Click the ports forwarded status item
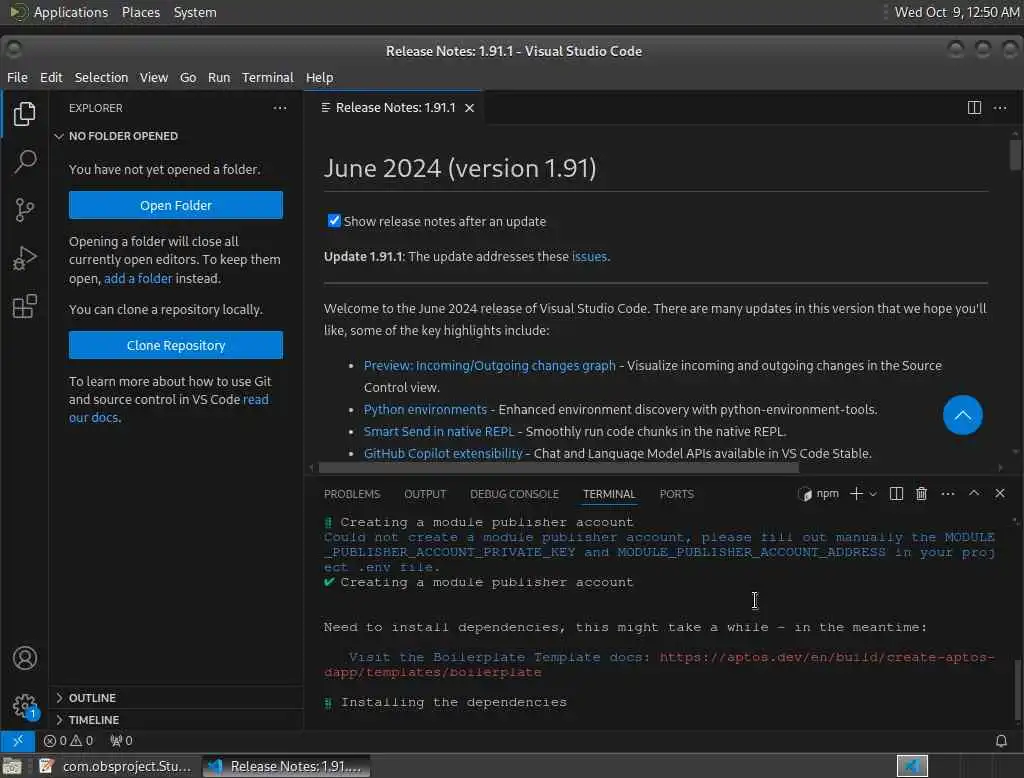Image resolution: width=1024 pixels, height=778 pixels. point(121,741)
